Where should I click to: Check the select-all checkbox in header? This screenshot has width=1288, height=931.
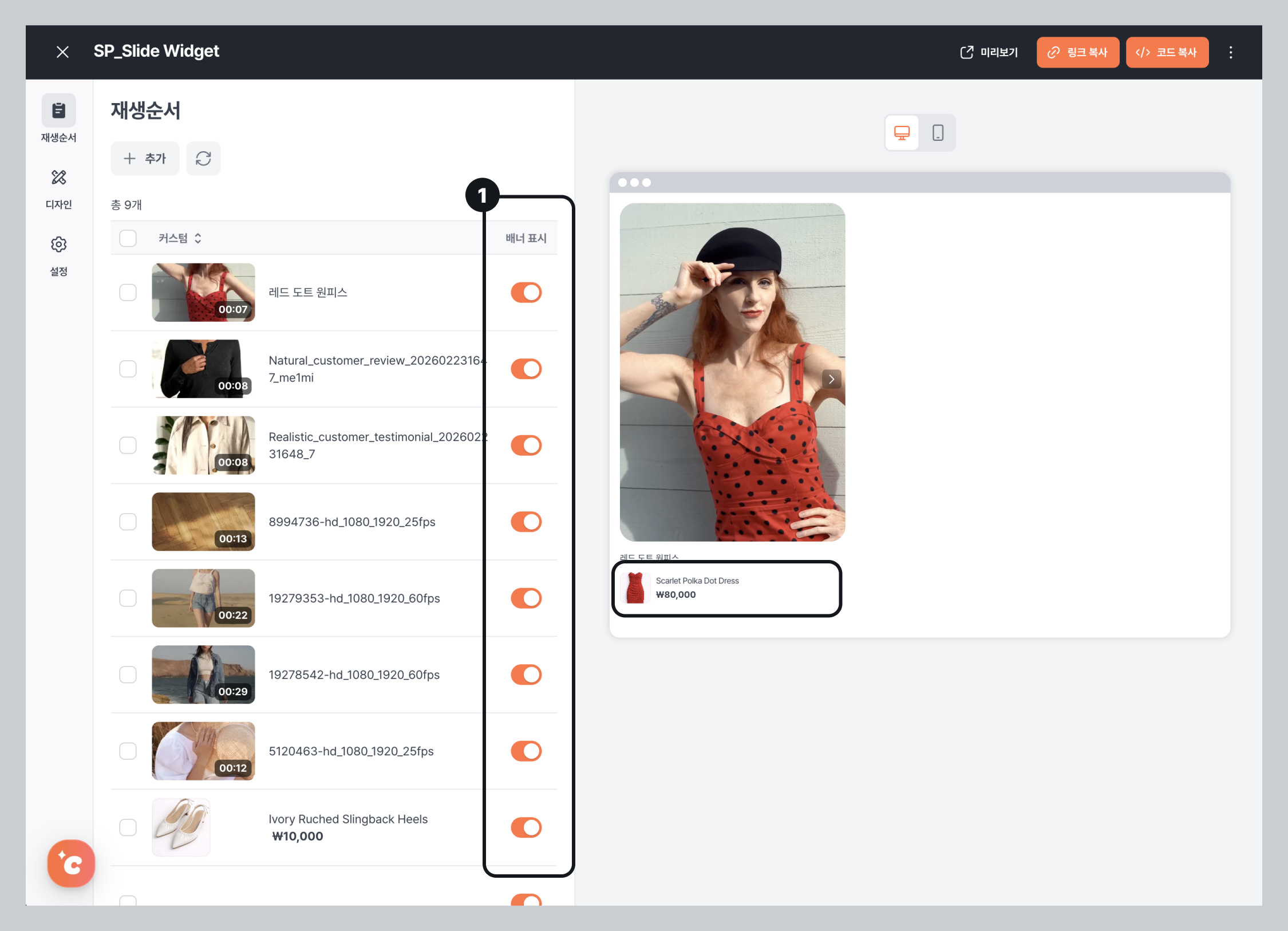click(x=128, y=238)
